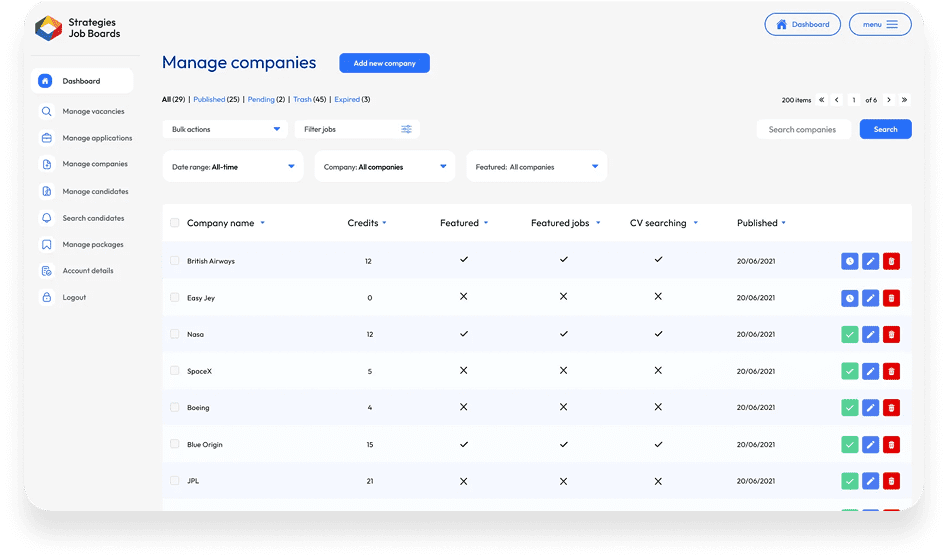Viewport: 948px width, 559px height.
Task: Switch to the Pending filter tab
Action: (x=261, y=100)
